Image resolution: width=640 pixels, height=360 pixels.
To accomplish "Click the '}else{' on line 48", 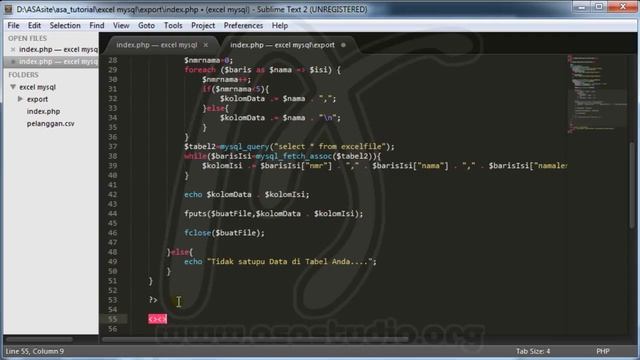I will coord(180,252).
